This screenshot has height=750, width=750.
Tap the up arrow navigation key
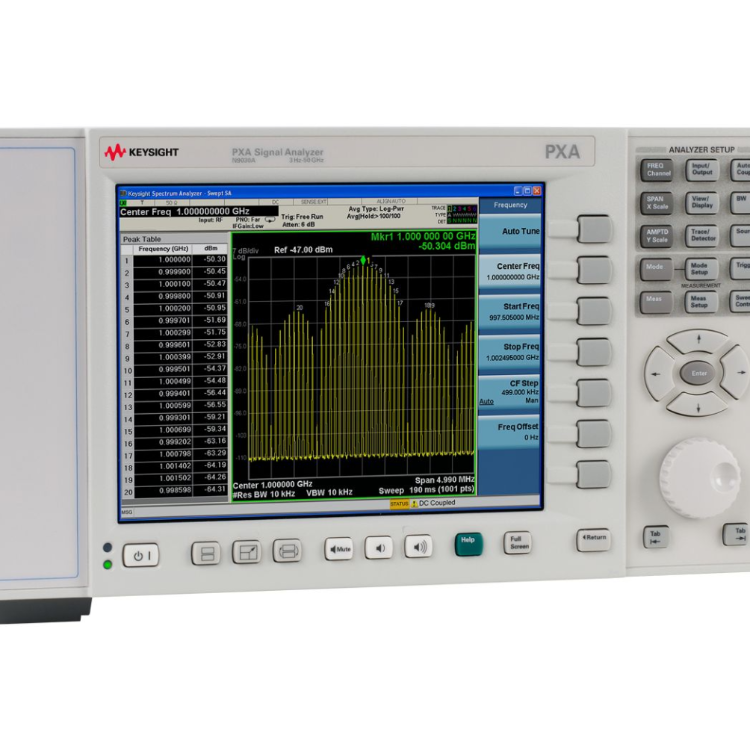click(698, 340)
